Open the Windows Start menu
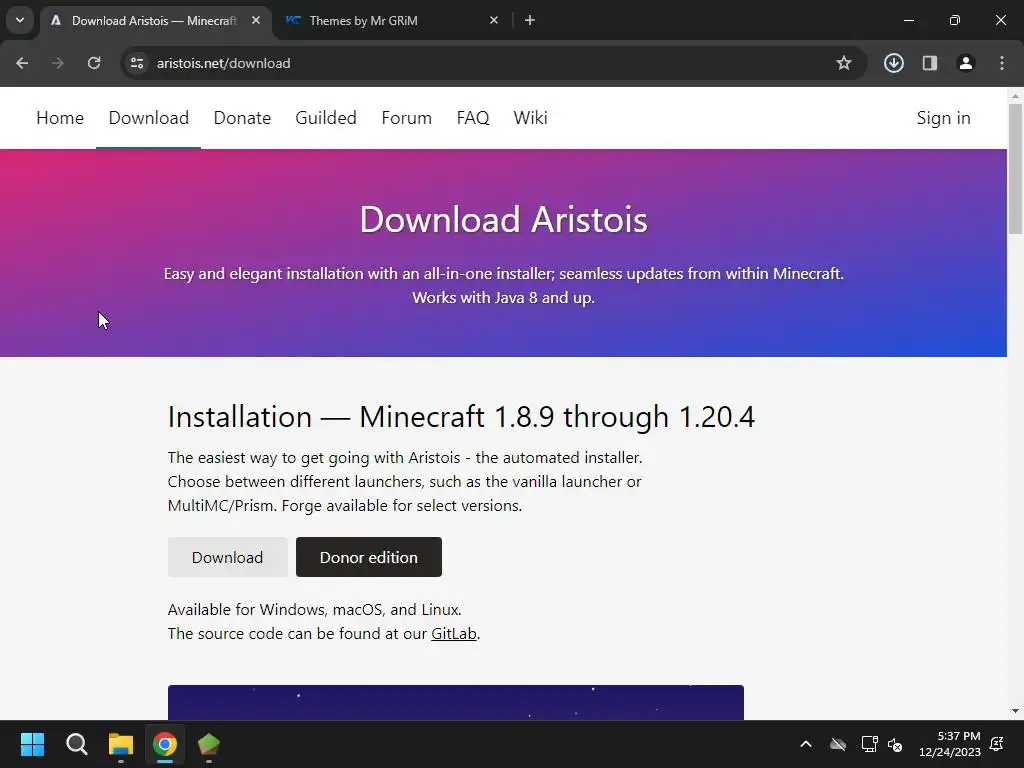Image resolution: width=1024 pixels, height=768 pixels. (32, 744)
